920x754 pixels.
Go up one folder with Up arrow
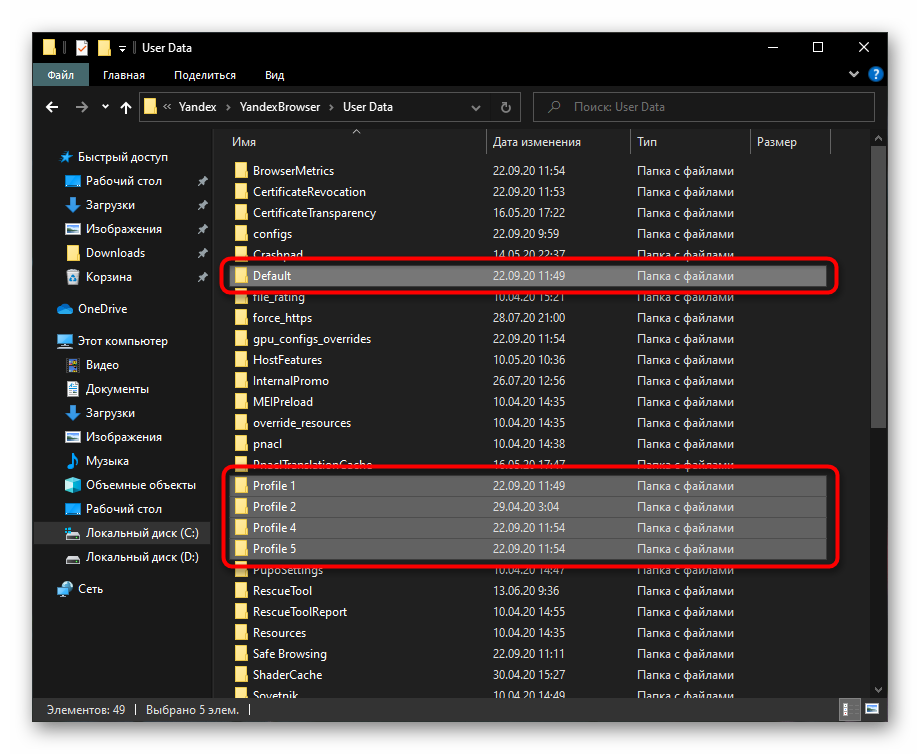tap(126, 107)
